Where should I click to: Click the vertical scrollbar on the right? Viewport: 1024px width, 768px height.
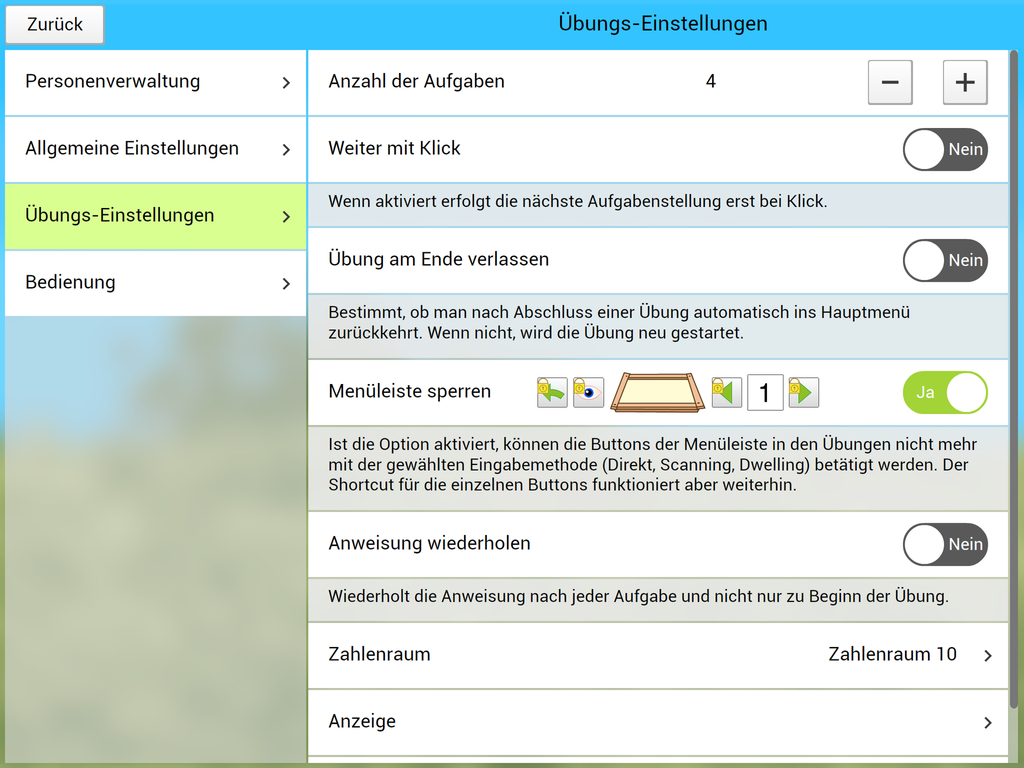(x=1016, y=380)
